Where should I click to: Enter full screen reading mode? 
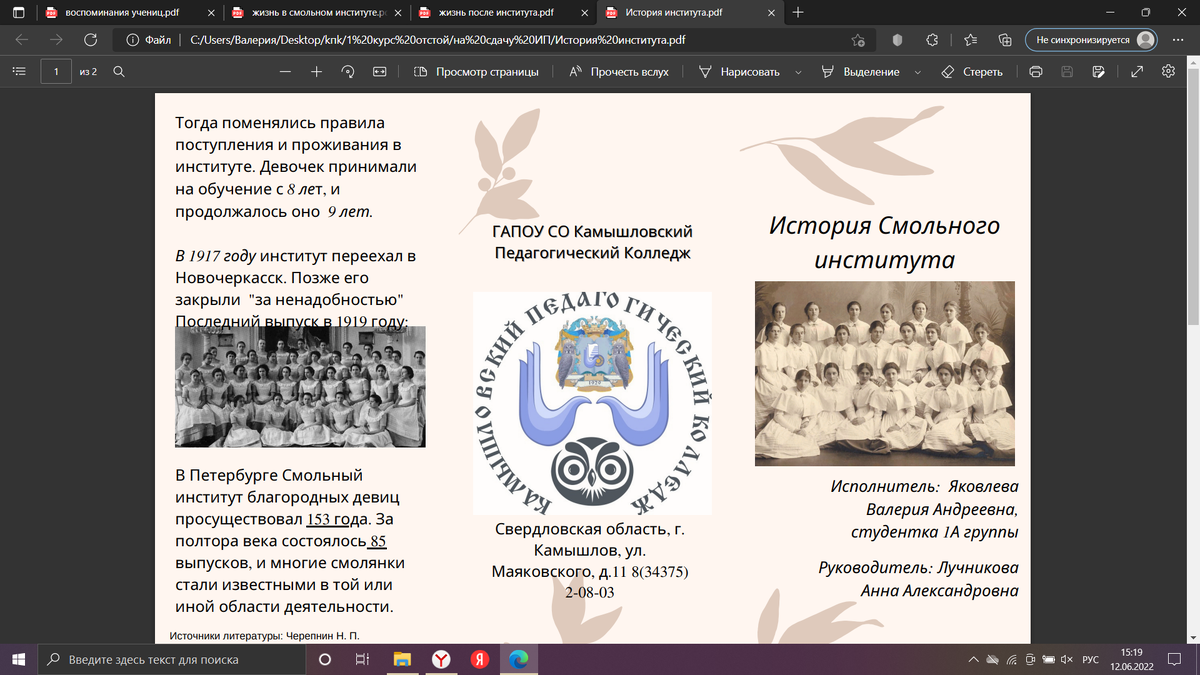(x=1137, y=71)
